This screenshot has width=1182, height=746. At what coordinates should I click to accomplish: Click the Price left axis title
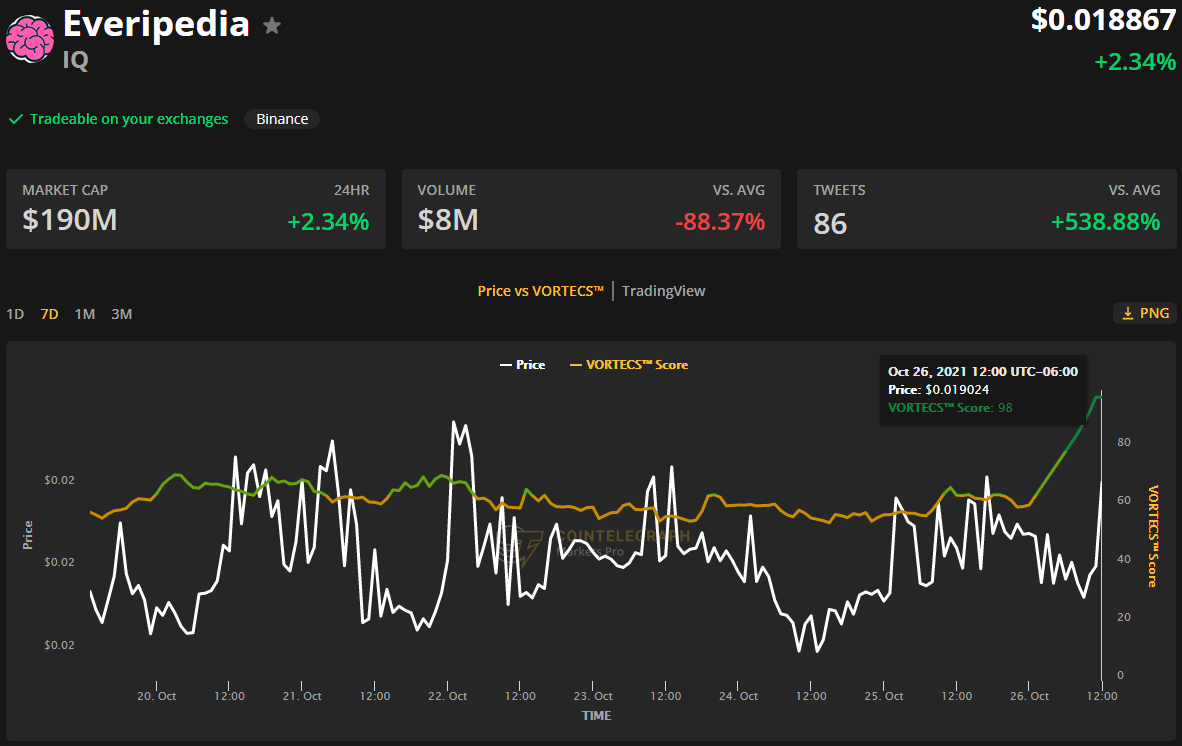point(28,535)
